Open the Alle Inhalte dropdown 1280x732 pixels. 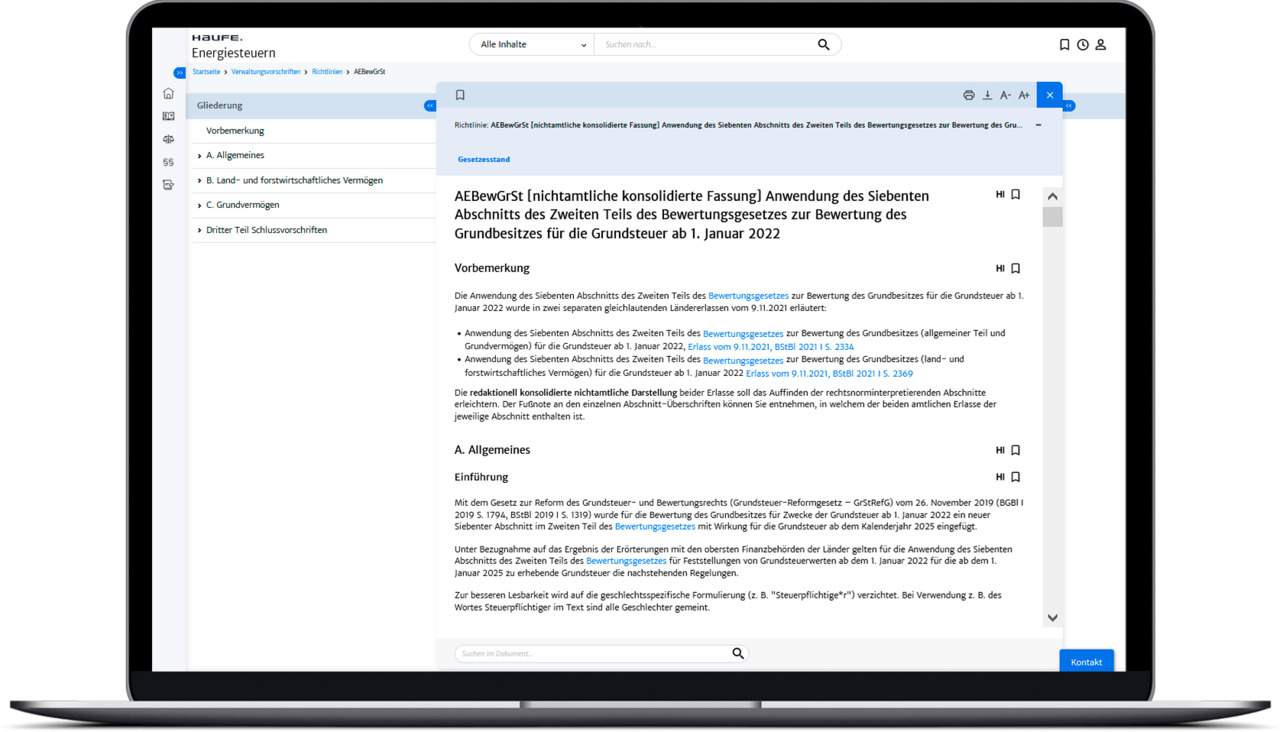(532, 44)
